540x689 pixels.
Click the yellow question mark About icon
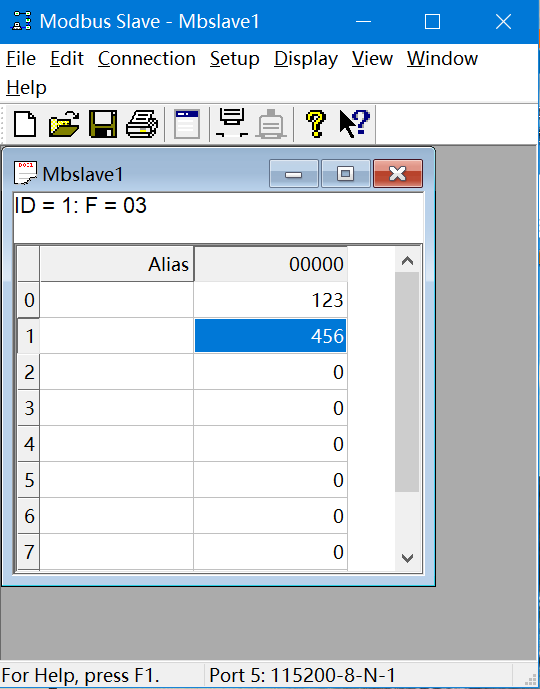pyautogui.click(x=315, y=124)
